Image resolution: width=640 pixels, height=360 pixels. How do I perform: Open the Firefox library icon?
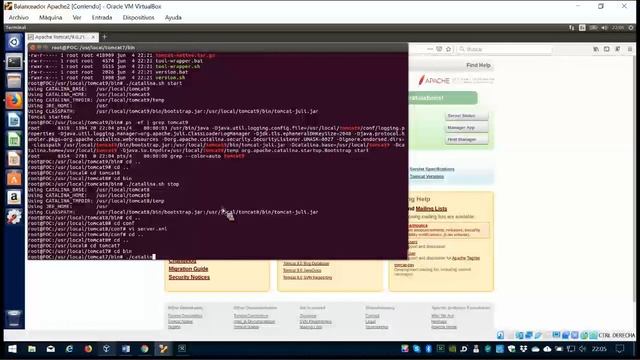tap(596, 49)
